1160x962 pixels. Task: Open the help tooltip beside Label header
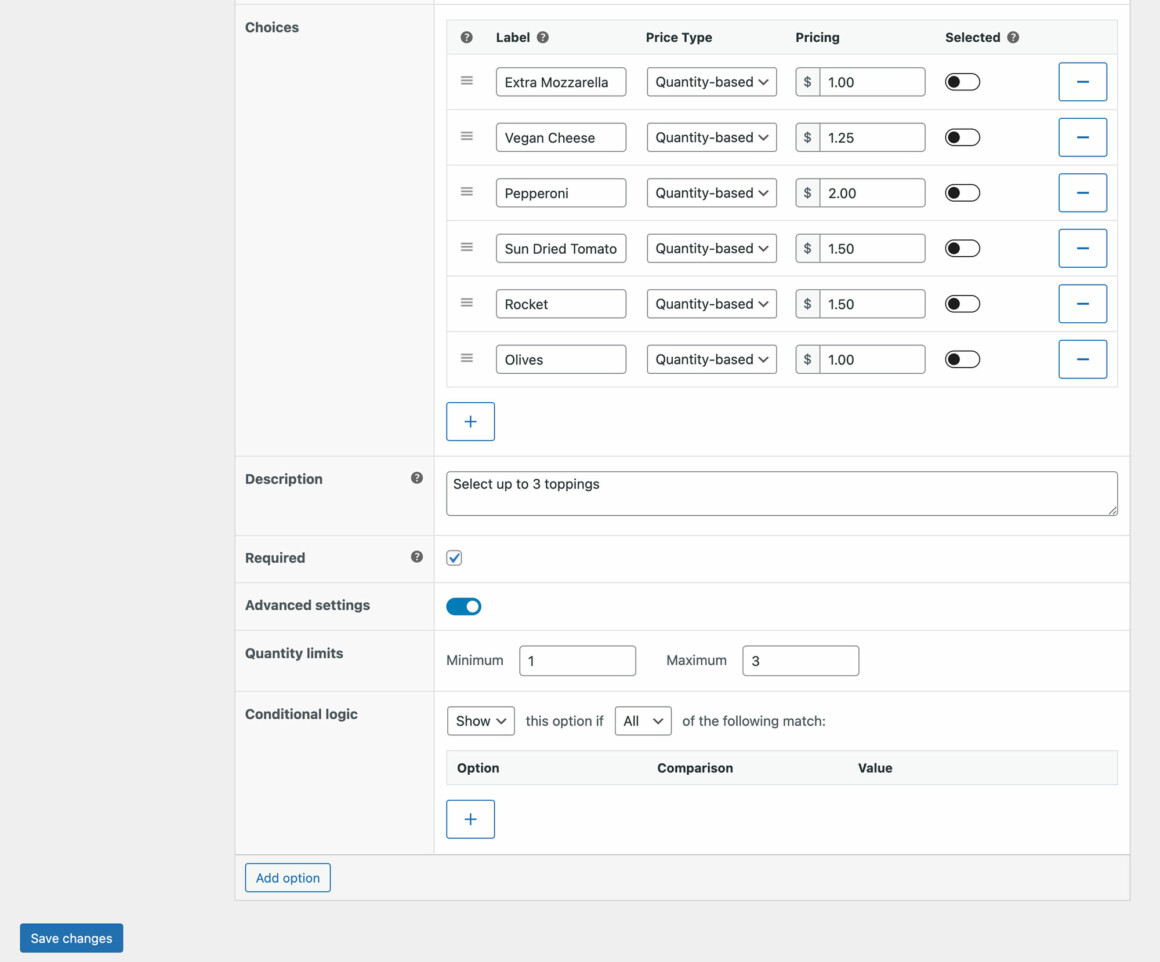click(x=543, y=37)
